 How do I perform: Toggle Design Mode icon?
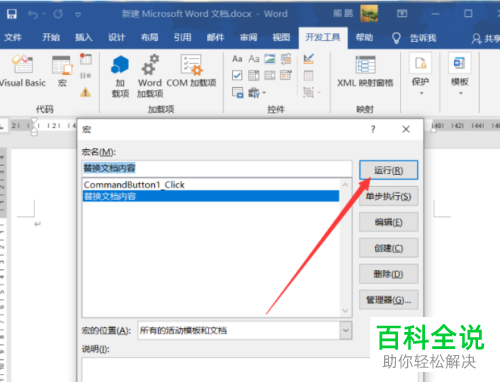(308, 59)
